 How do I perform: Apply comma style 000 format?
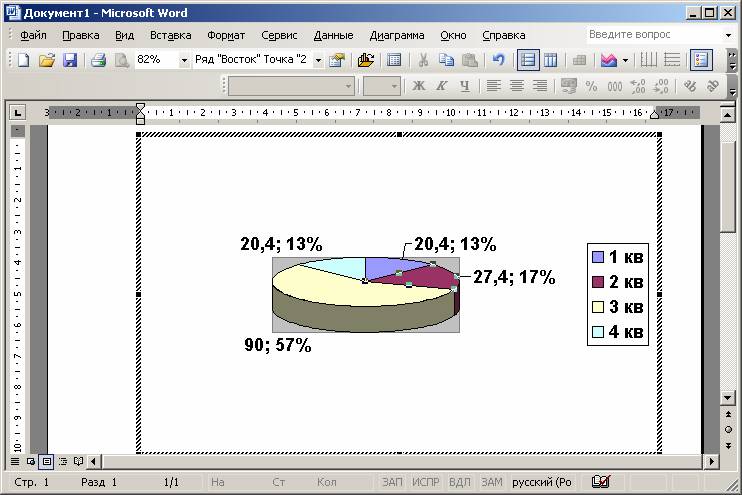point(614,86)
